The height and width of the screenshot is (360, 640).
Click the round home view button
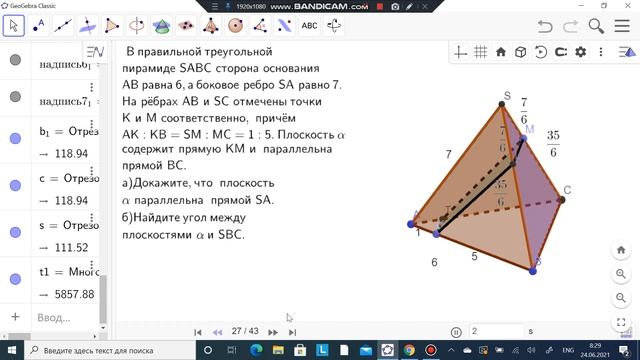621,250
